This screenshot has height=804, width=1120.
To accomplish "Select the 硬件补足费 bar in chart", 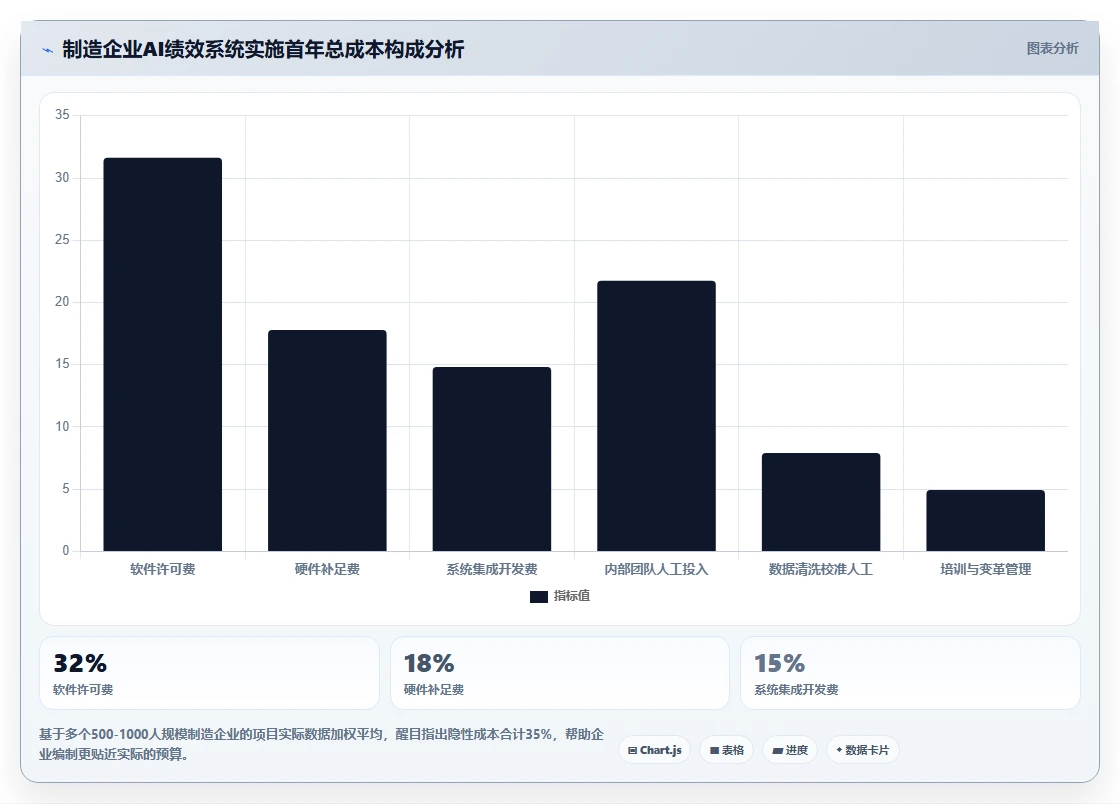I will pyautogui.click(x=327, y=441).
